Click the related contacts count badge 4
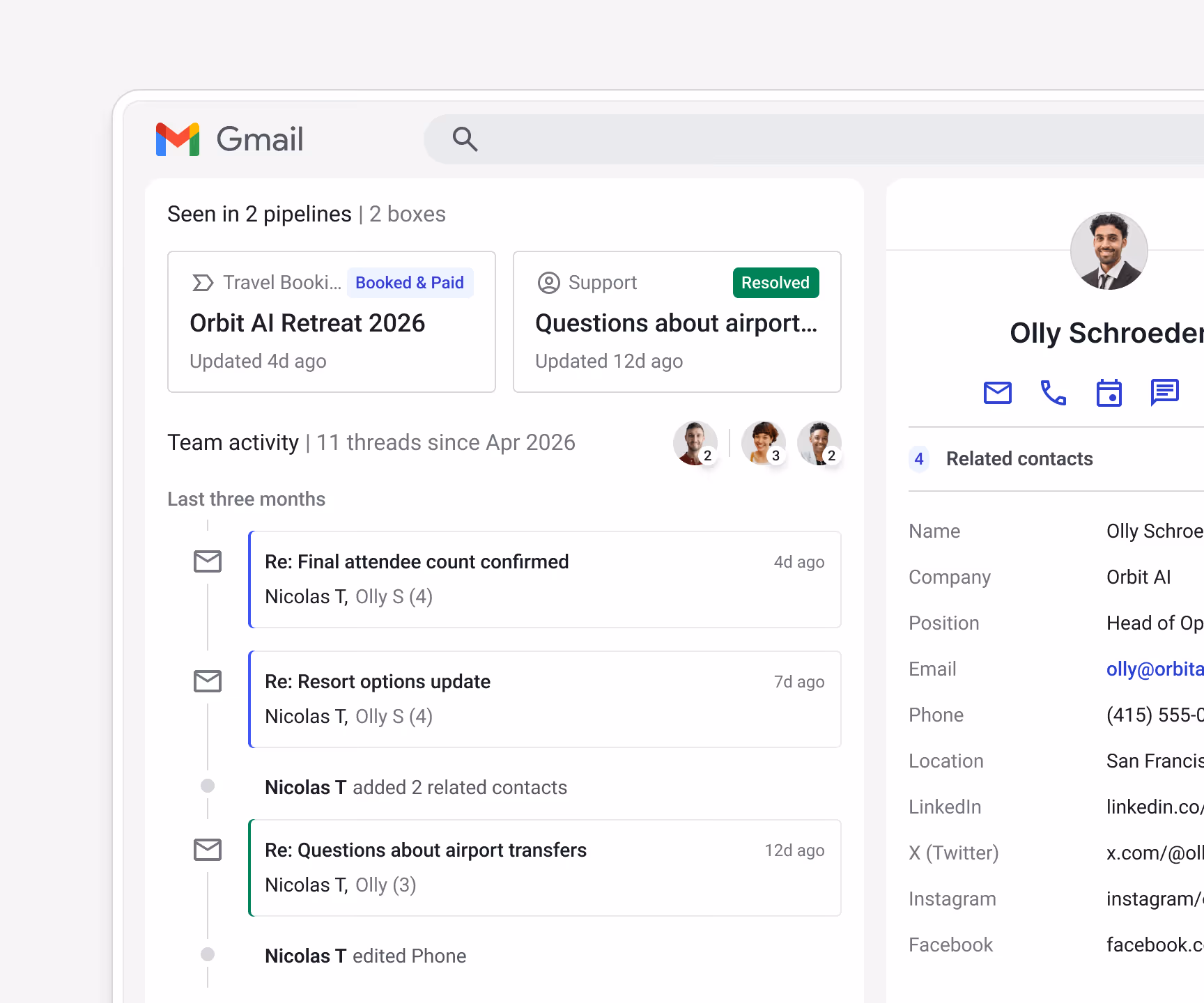Viewport: 1204px width, 1003px height. point(919,459)
